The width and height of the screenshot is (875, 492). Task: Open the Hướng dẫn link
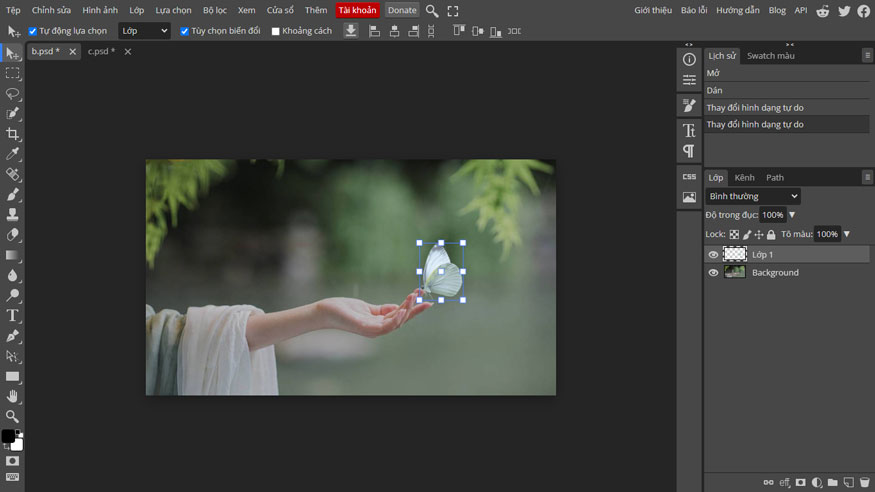[x=738, y=10]
